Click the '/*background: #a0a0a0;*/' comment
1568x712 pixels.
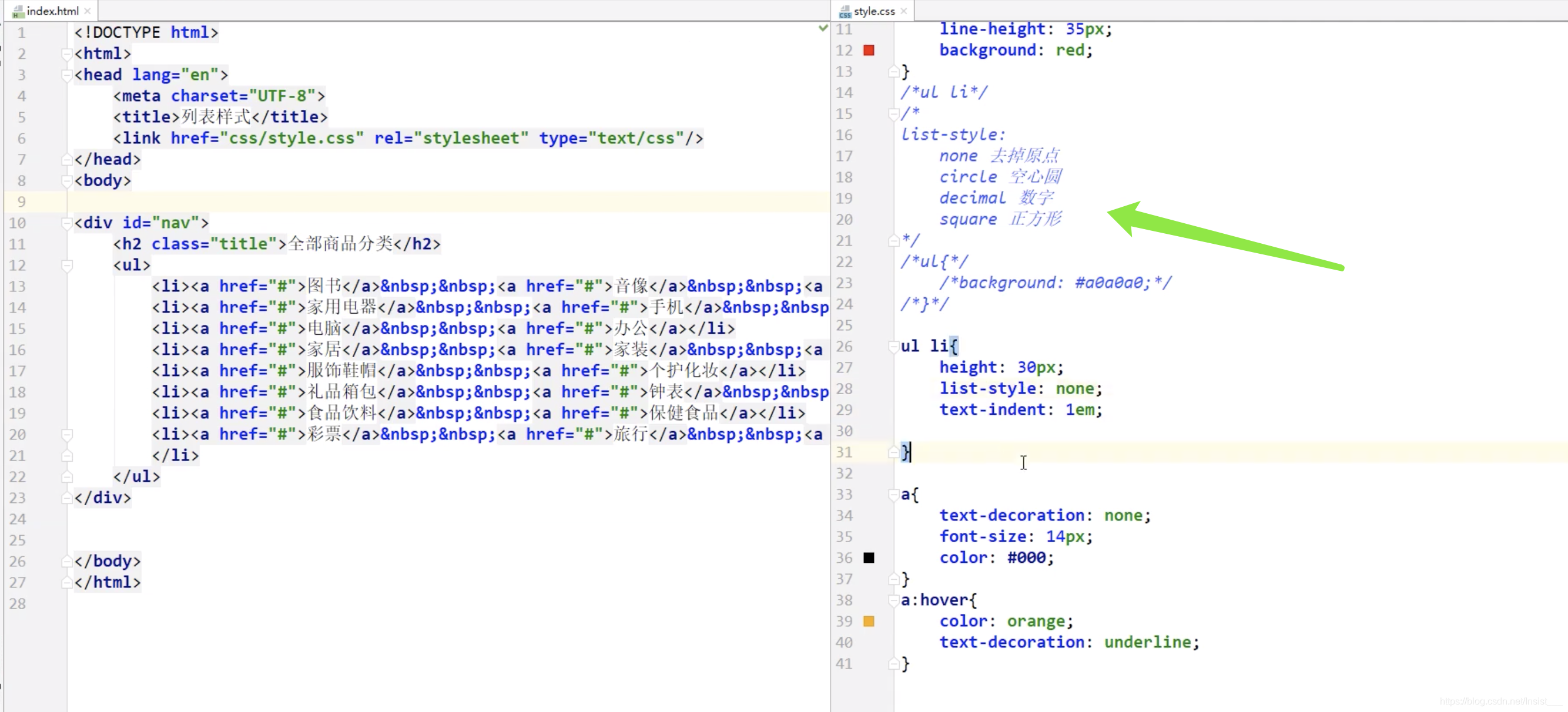(x=1055, y=283)
